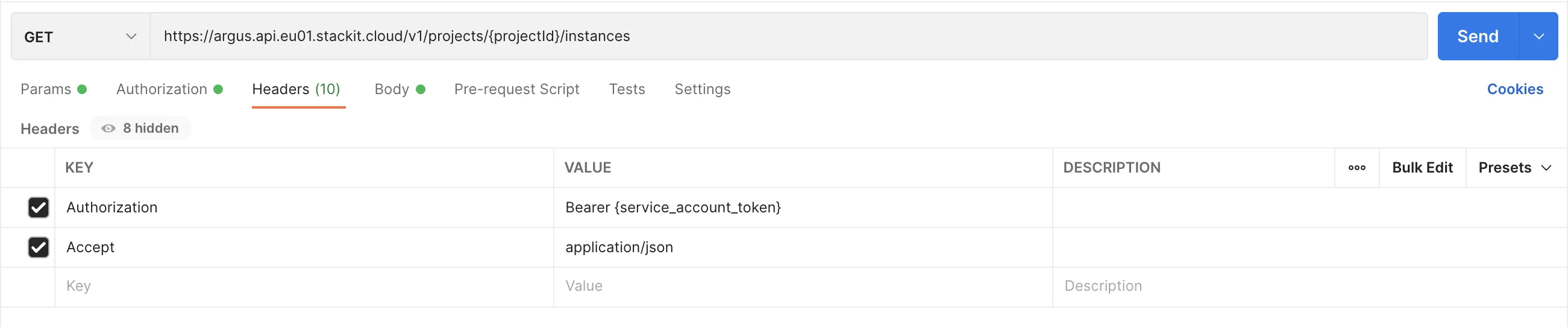Select the Body tab
The width and height of the screenshot is (1568, 327).
392,89
